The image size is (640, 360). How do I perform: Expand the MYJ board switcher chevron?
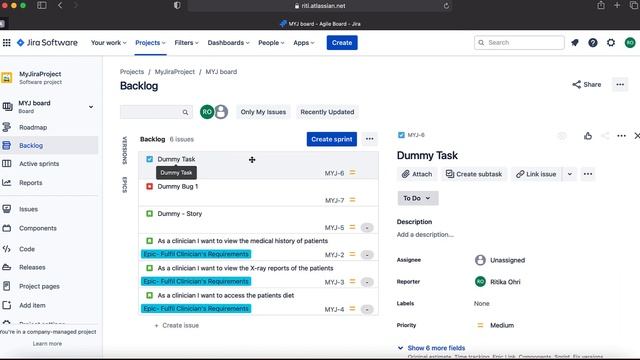click(91, 107)
